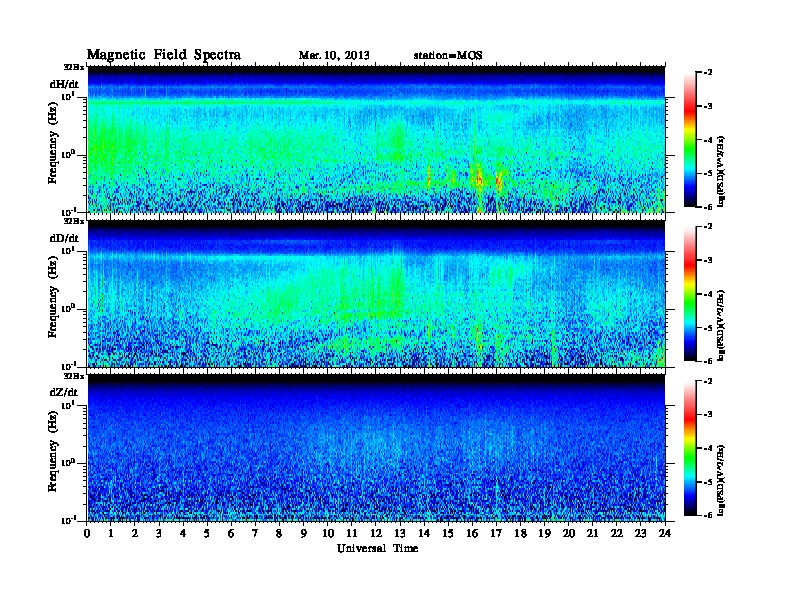Click the dH/dt panel color scale bar
This screenshot has height=612, width=792.
coord(690,140)
